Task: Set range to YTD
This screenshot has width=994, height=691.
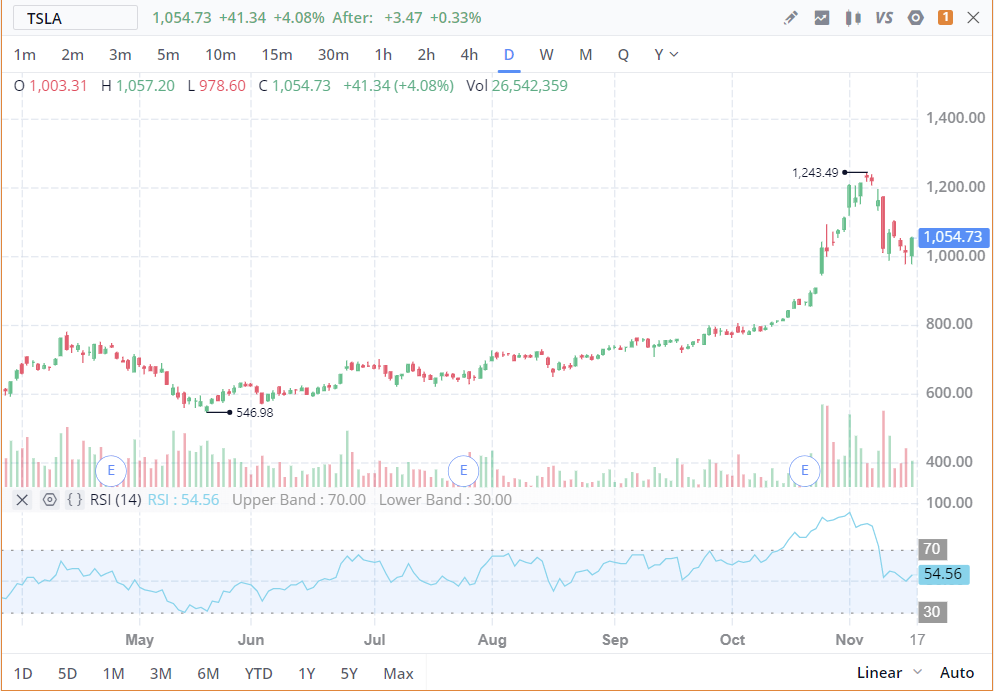Action: 259,673
